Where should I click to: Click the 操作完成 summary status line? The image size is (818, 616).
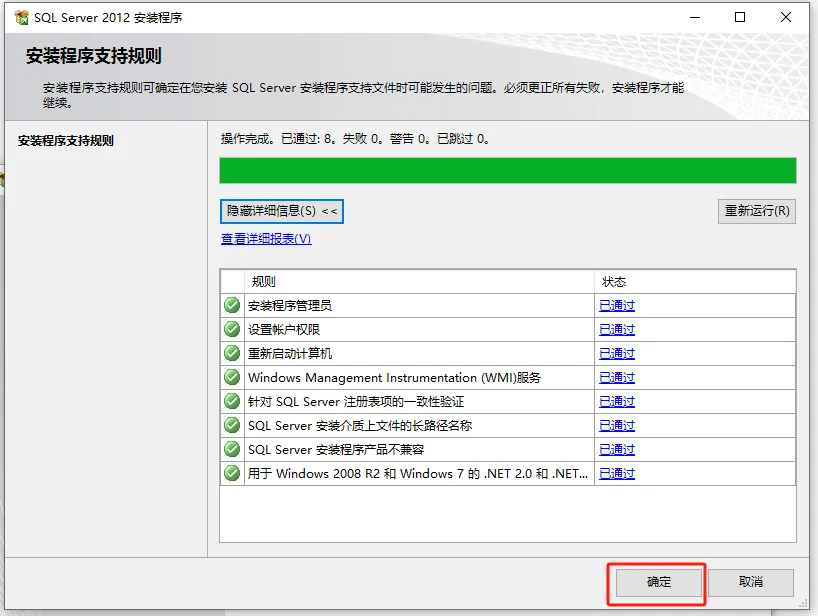tap(355, 139)
